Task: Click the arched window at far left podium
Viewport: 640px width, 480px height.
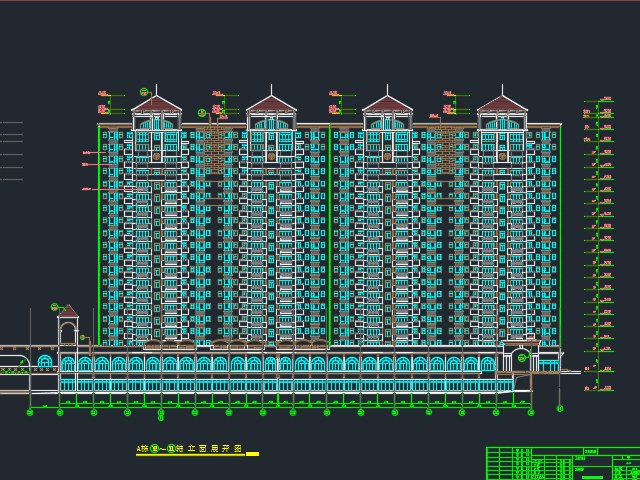Action: pos(44,361)
